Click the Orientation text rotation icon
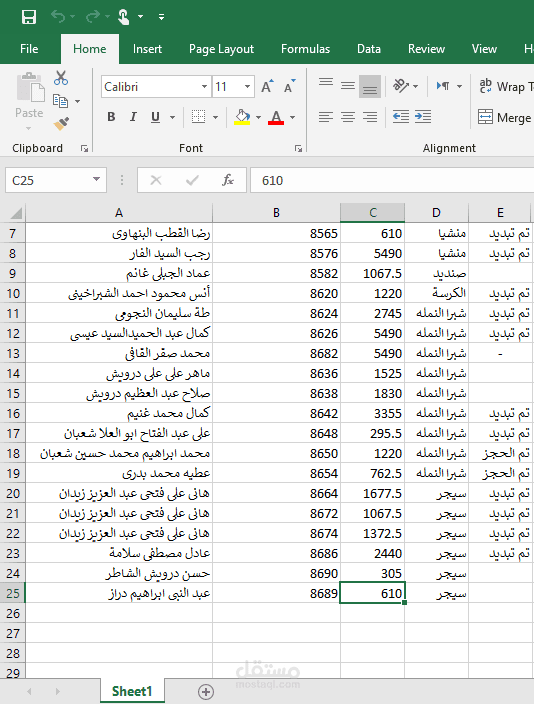 [x=401, y=85]
